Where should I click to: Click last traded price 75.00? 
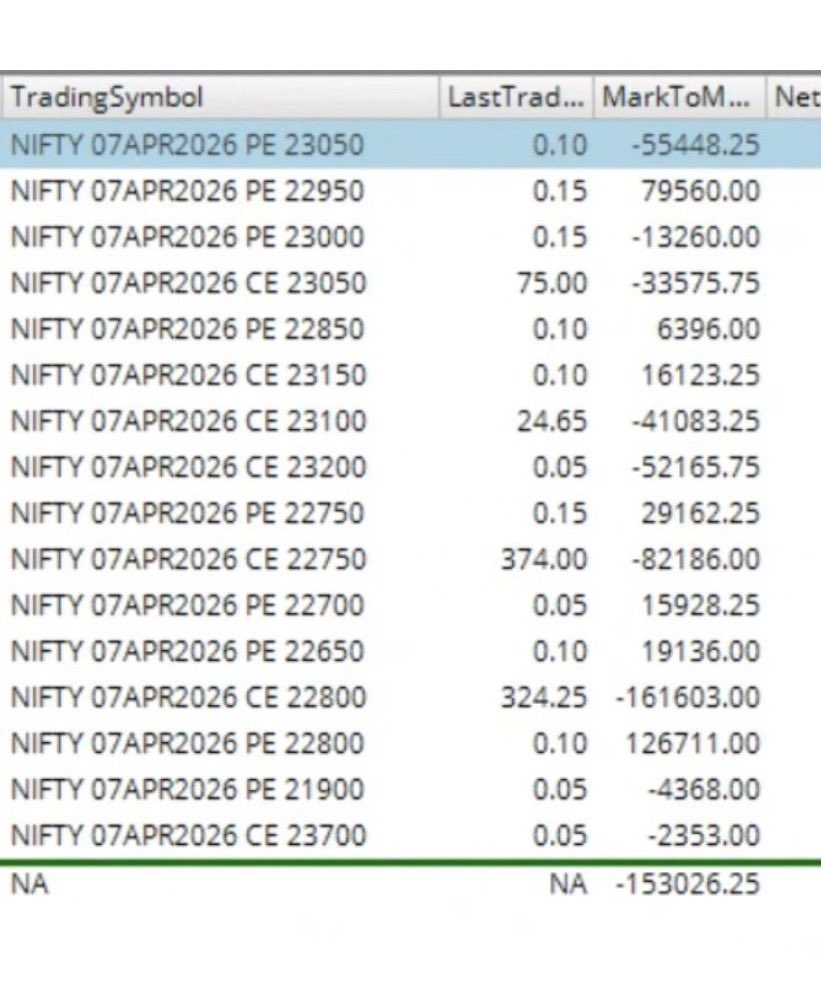[552, 283]
